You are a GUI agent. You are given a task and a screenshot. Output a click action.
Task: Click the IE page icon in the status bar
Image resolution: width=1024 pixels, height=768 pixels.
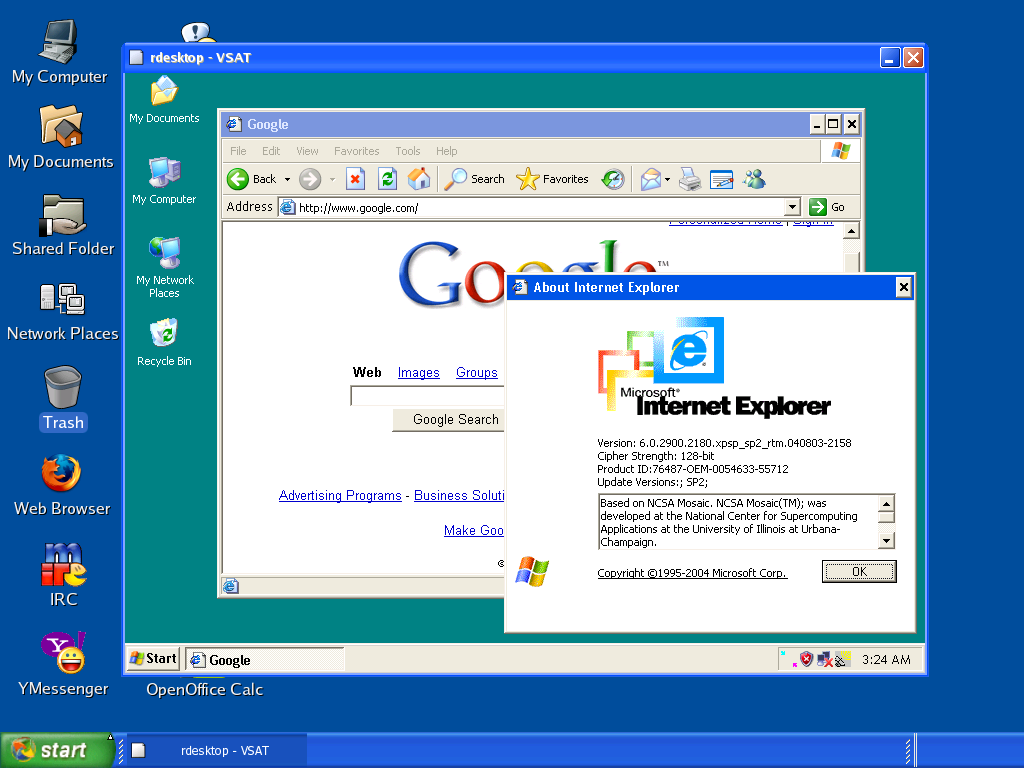[231, 586]
